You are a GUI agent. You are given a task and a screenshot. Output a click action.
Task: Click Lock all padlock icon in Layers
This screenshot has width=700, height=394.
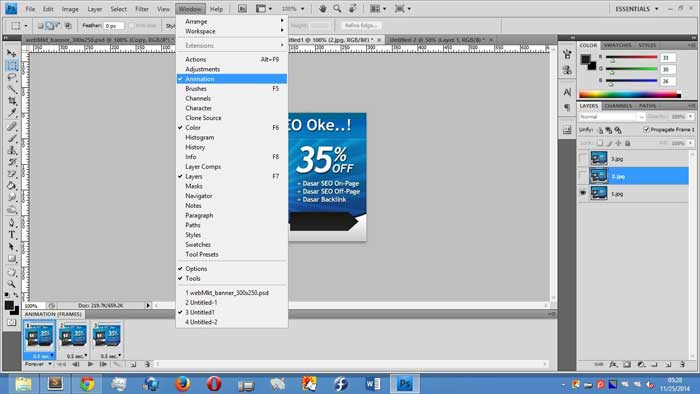627,143
